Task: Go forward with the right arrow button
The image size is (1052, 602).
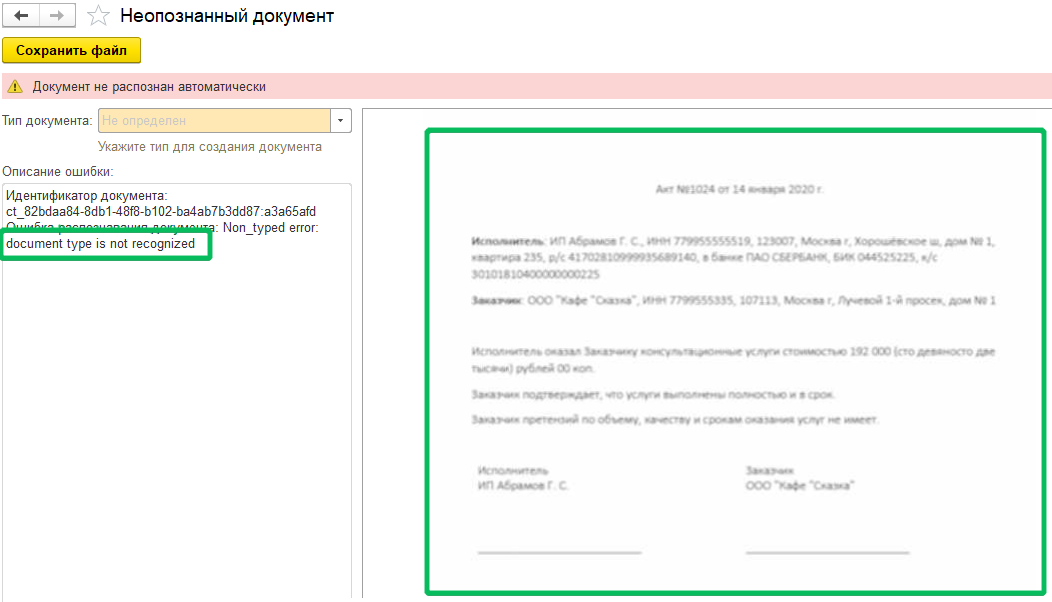Action: [58, 15]
